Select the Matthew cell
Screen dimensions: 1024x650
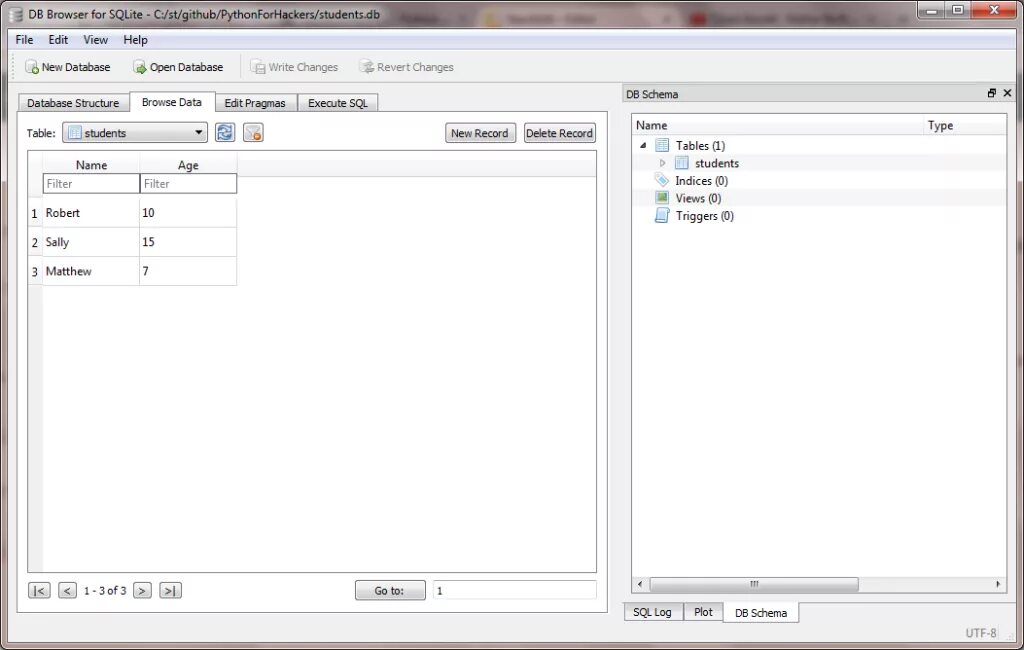91,271
